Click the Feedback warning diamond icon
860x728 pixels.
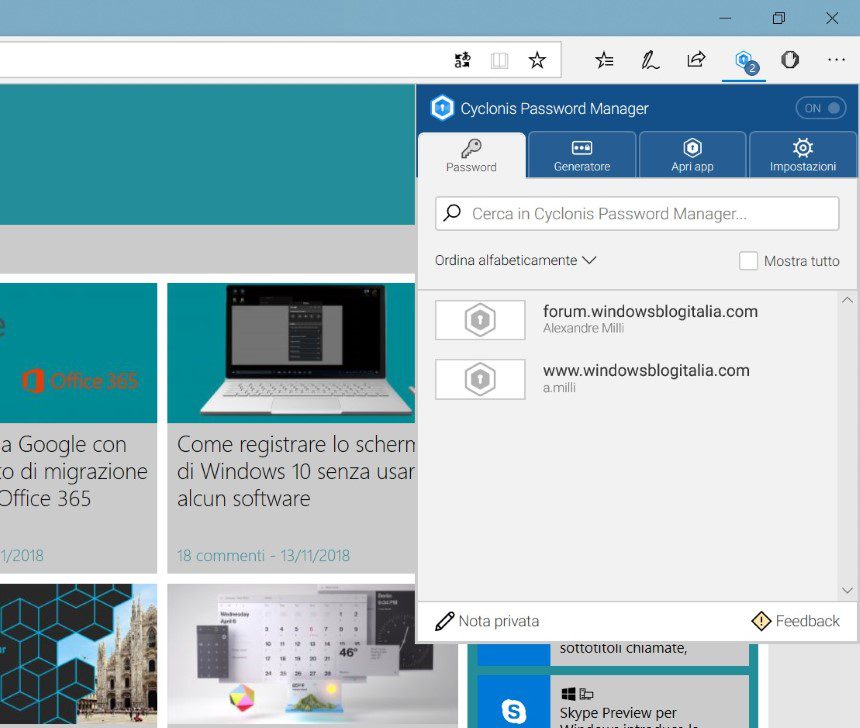point(761,621)
